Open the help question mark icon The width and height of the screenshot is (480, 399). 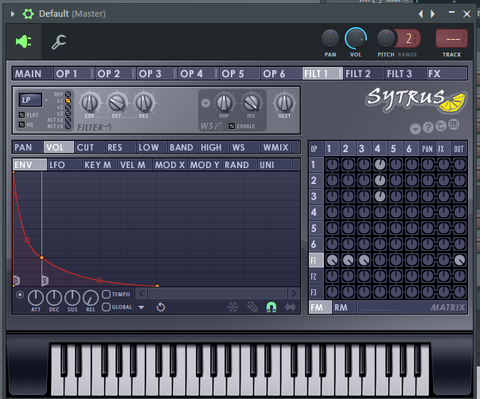[x=428, y=127]
